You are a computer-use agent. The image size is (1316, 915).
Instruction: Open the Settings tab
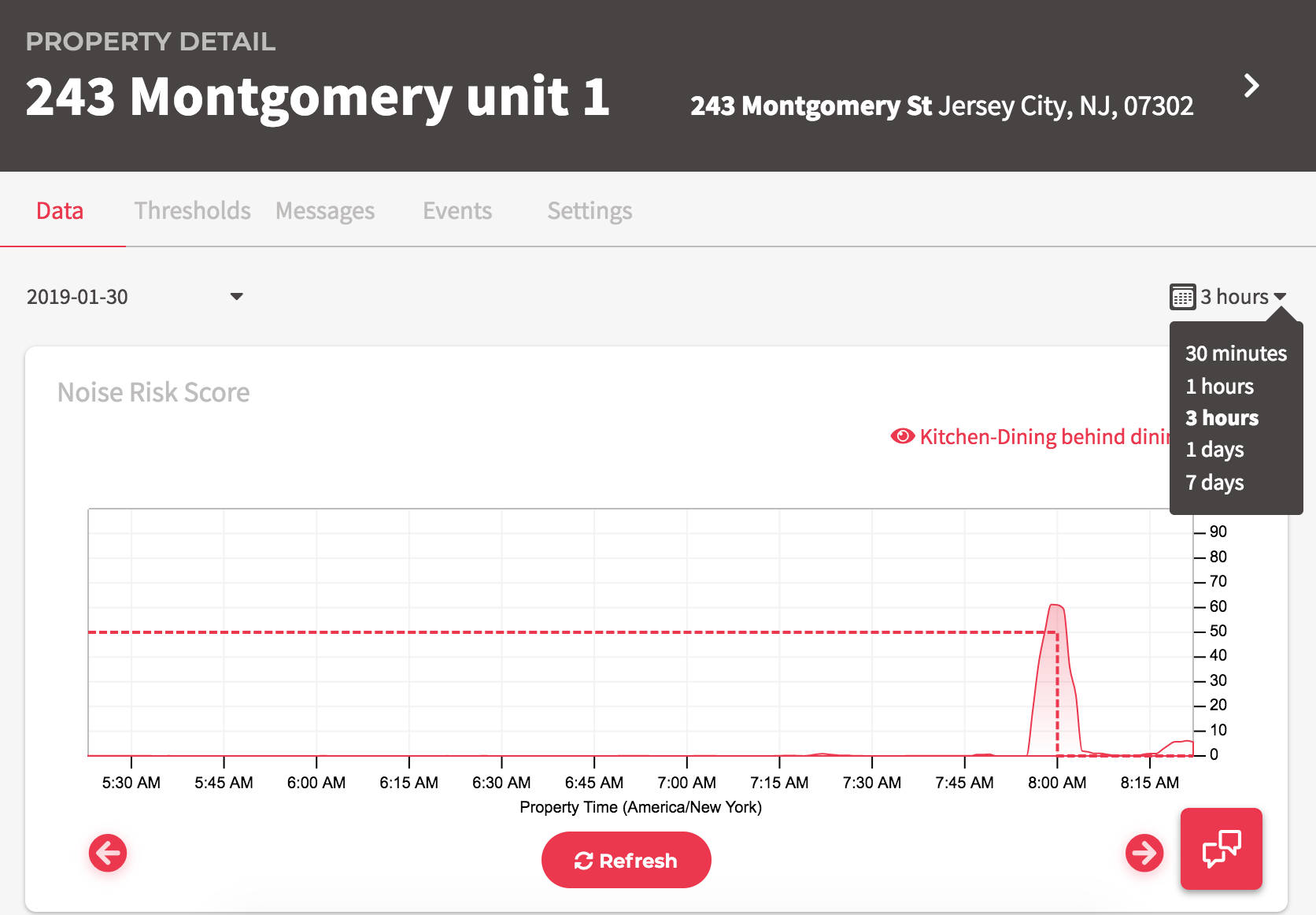tap(590, 211)
